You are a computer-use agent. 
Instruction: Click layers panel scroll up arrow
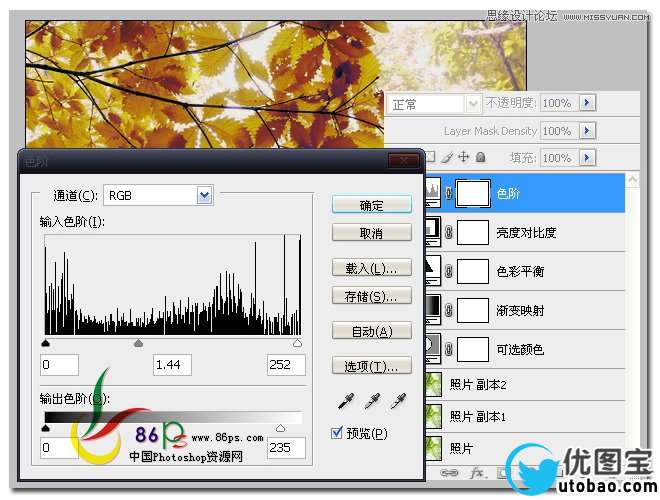[x=633, y=179]
